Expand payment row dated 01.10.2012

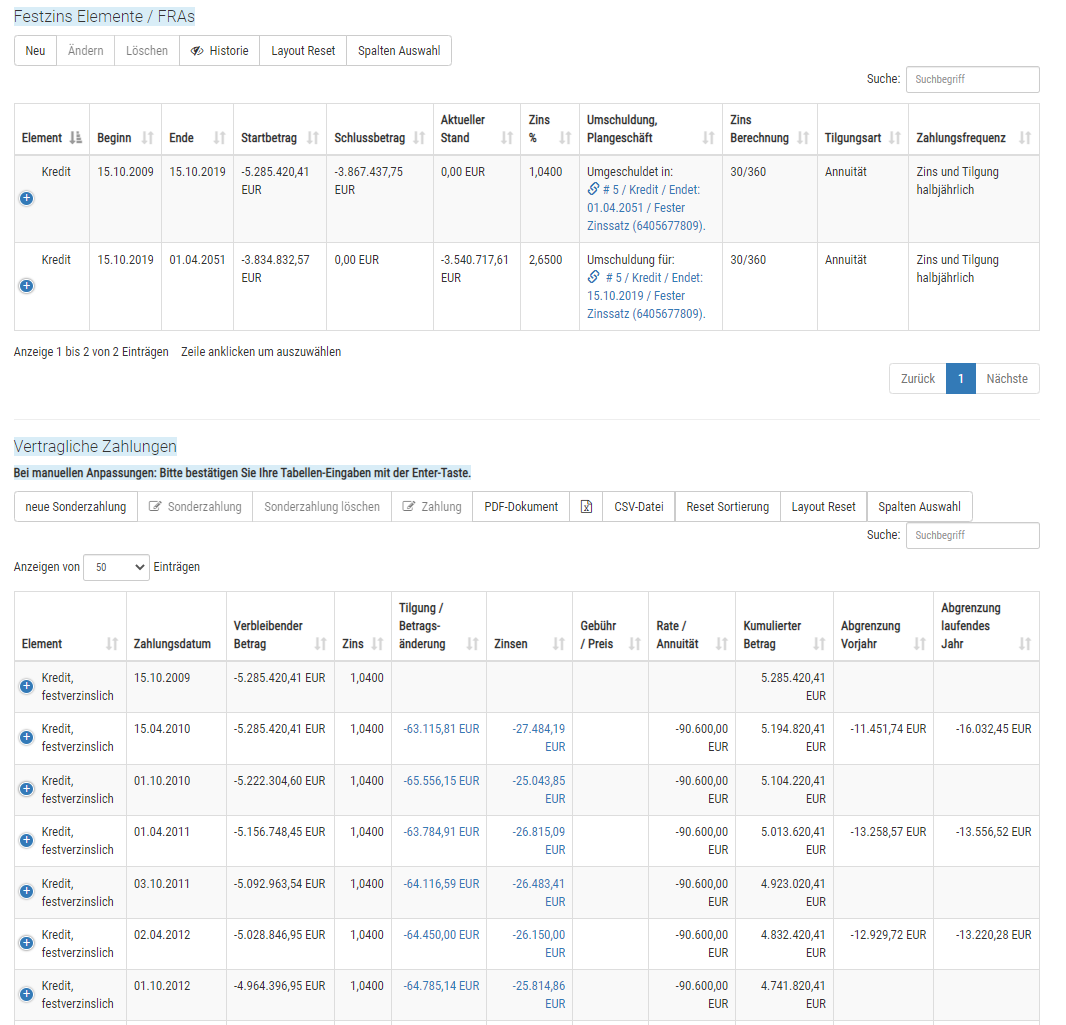(x=27, y=994)
